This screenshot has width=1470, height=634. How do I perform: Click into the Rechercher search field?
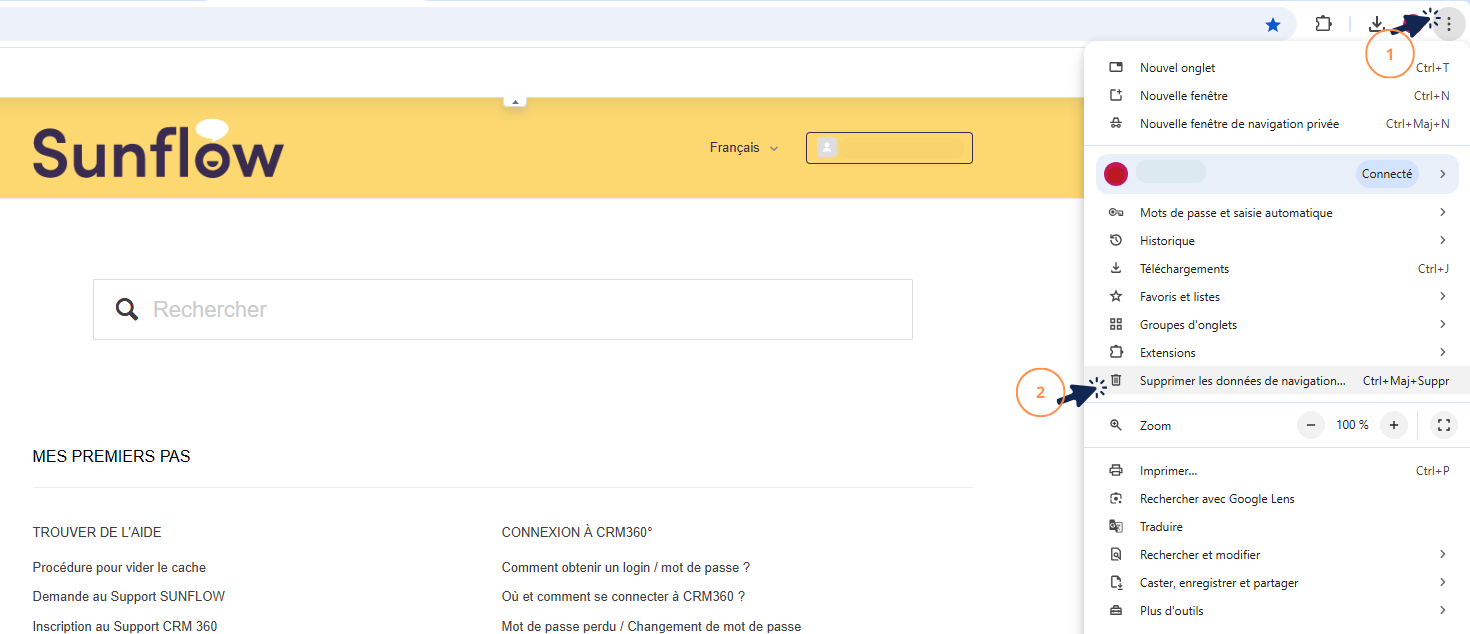tap(503, 309)
